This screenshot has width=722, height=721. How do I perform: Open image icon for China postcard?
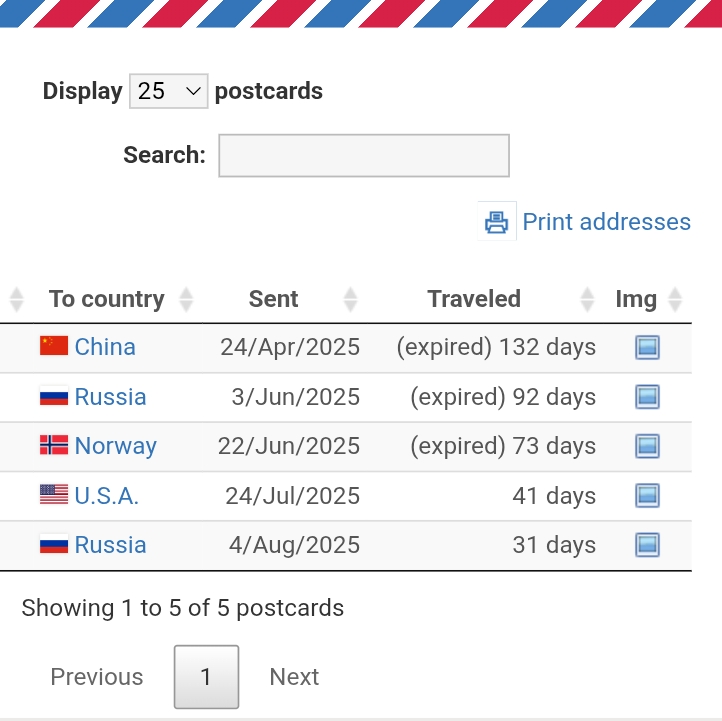point(647,348)
